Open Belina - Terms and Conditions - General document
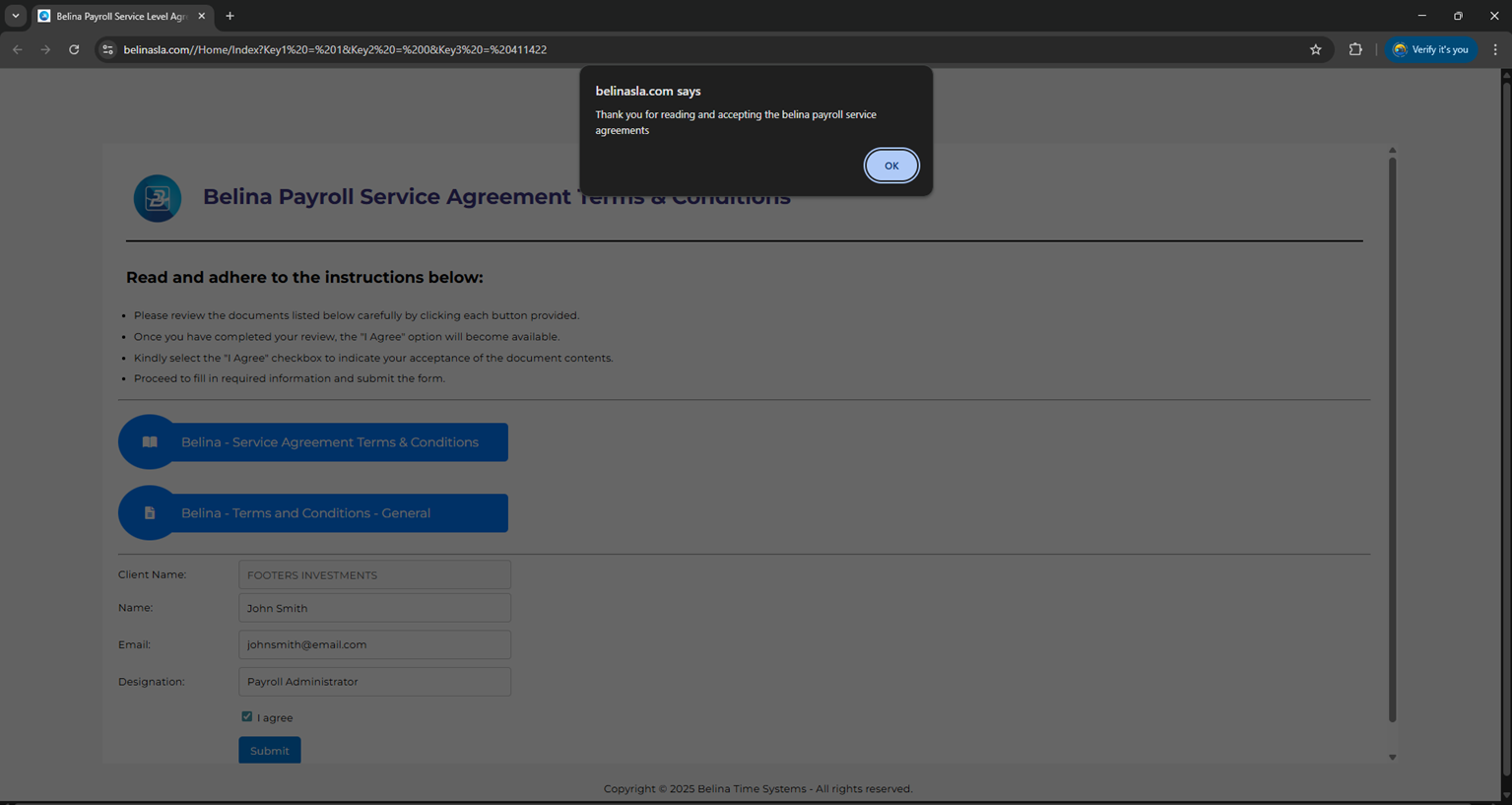Viewport: 1512px width, 805px height. pyautogui.click(x=313, y=513)
